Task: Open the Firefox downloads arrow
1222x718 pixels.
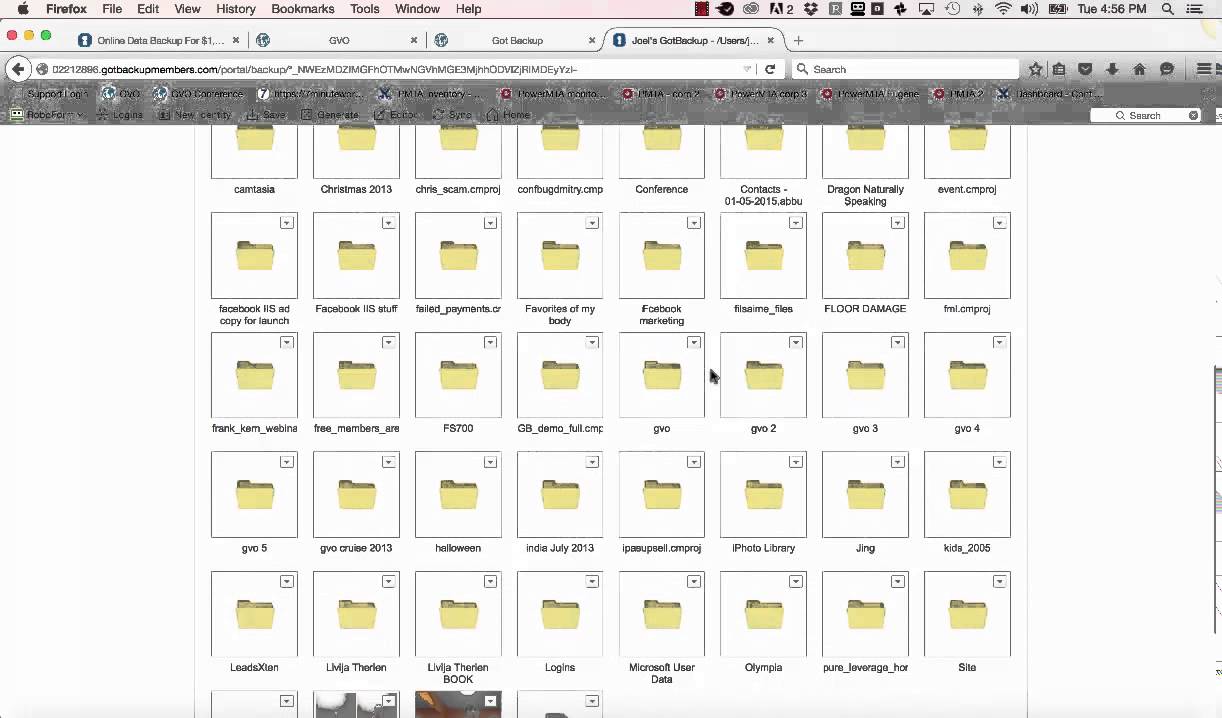Action: [x=1112, y=69]
